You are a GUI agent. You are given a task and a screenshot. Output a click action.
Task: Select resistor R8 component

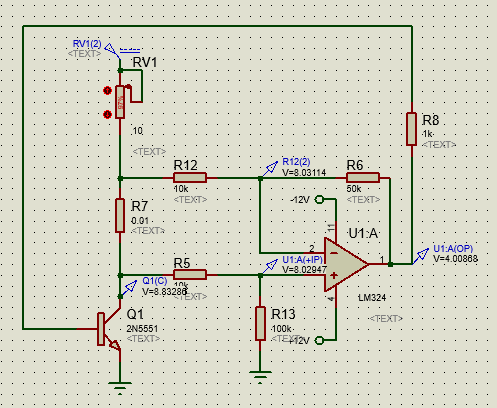click(x=412, y=129)
